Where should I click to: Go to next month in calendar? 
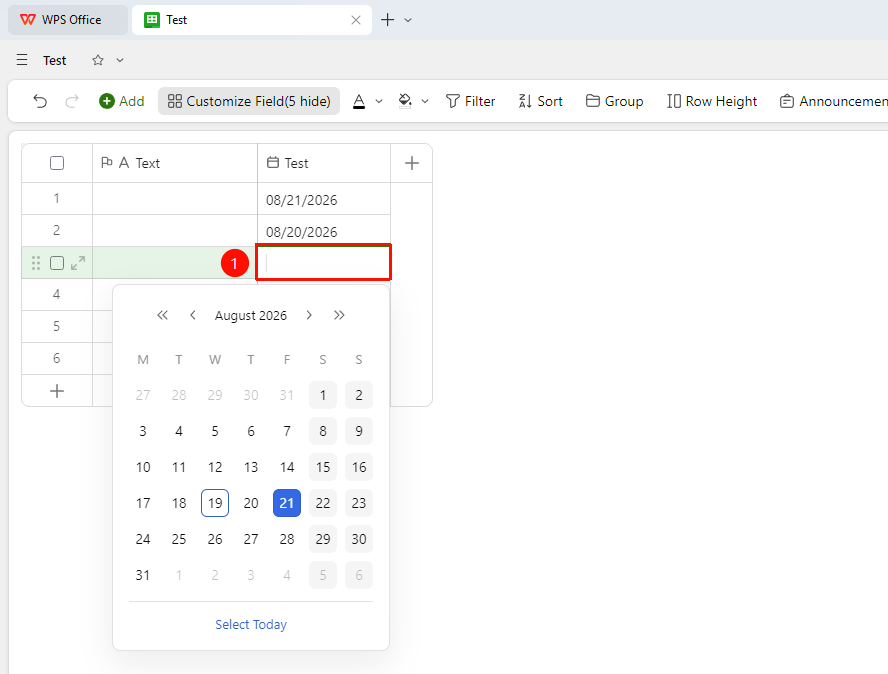tap(309, 315)
